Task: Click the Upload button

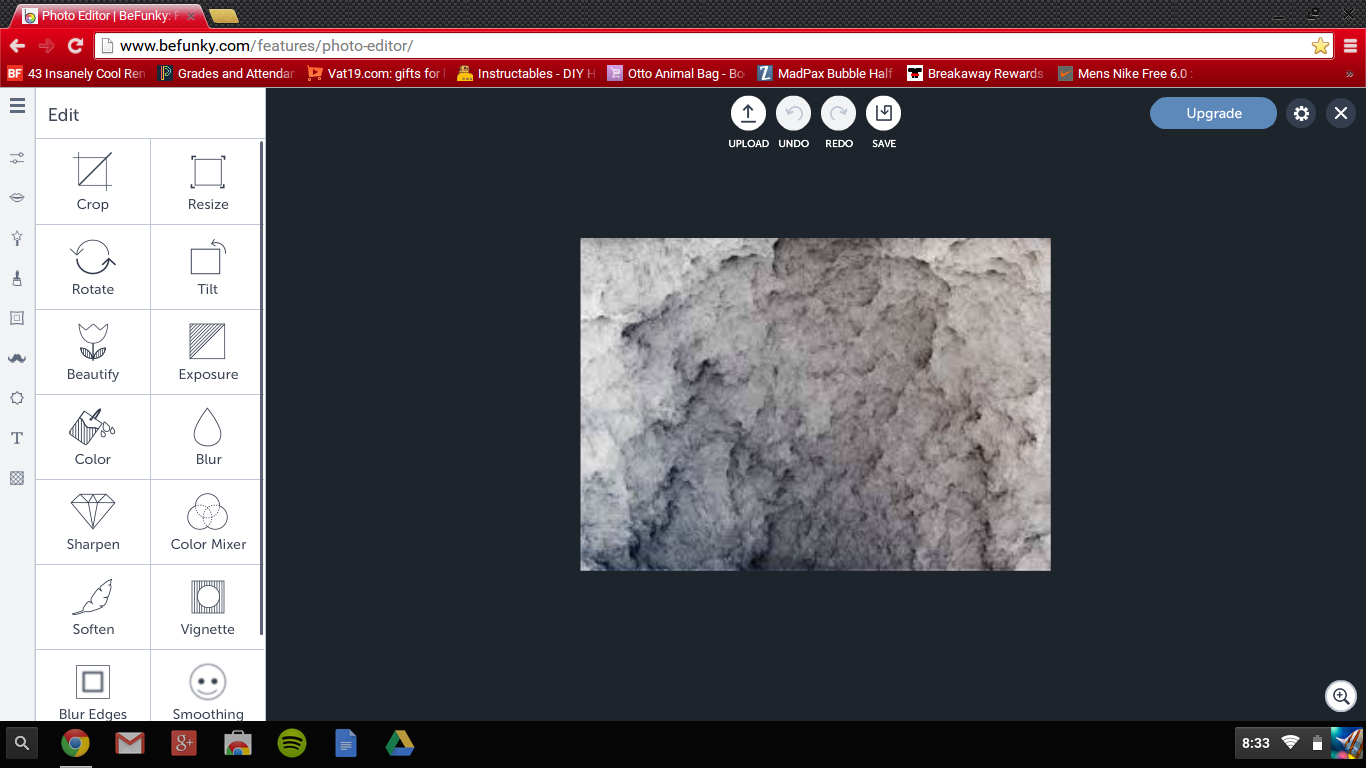Action: click(748, 114)
